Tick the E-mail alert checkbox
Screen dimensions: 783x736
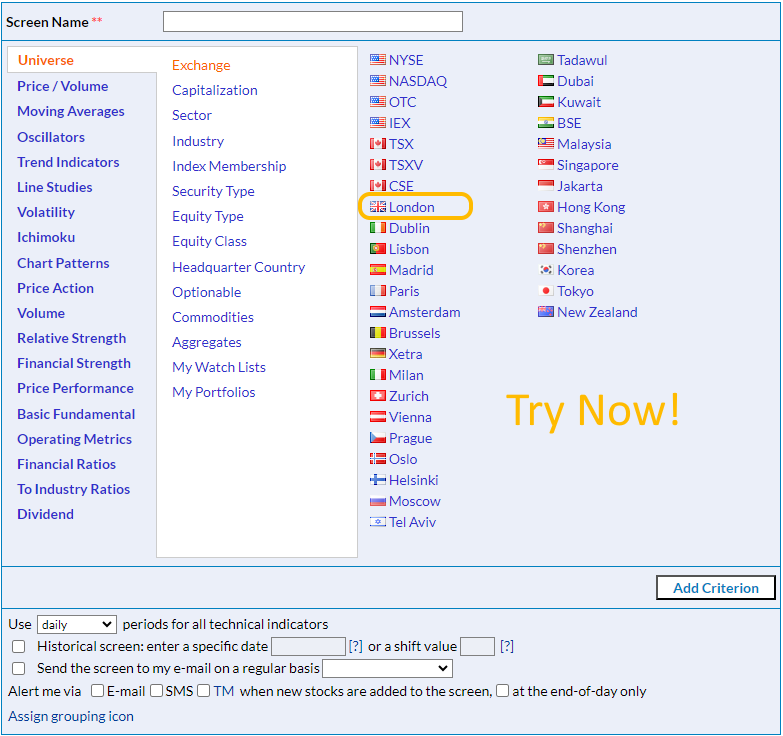pos(97,691)
